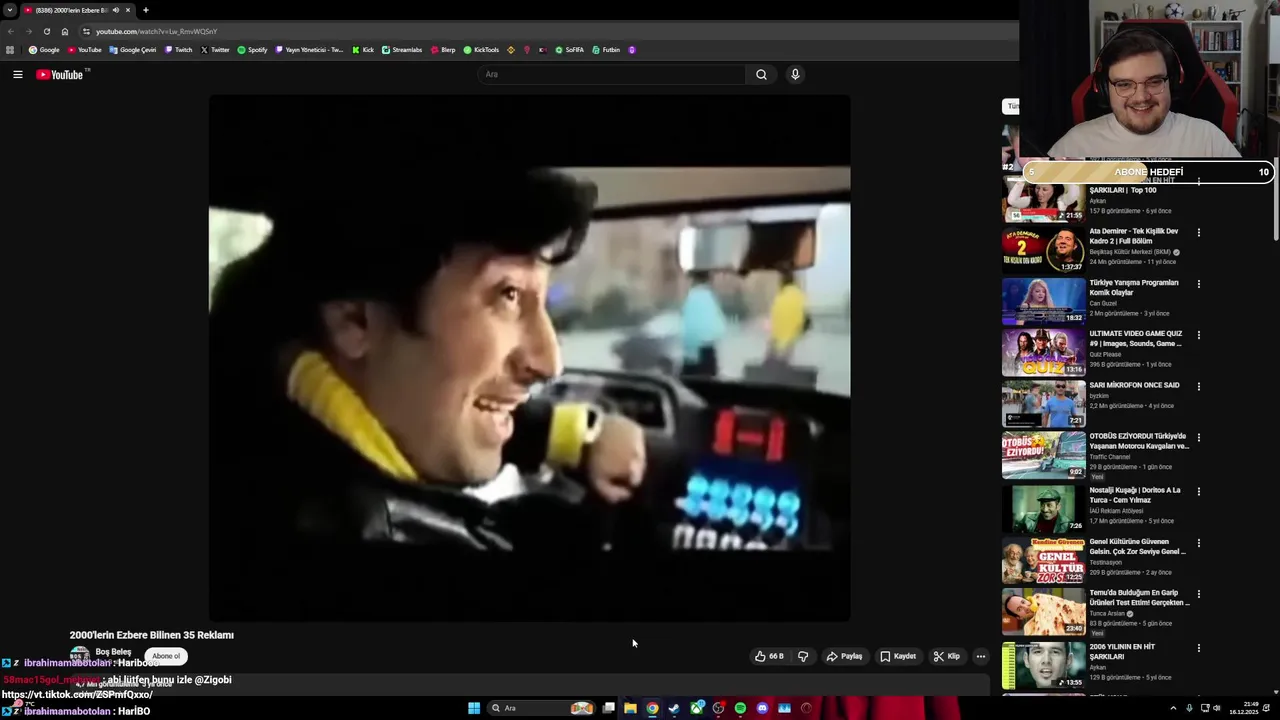Image resolution: width=1280 pixels, height=720 pixels.
Task: Save the video with Kaydet button
Action: pyautogui.click(x=898, y=656)
